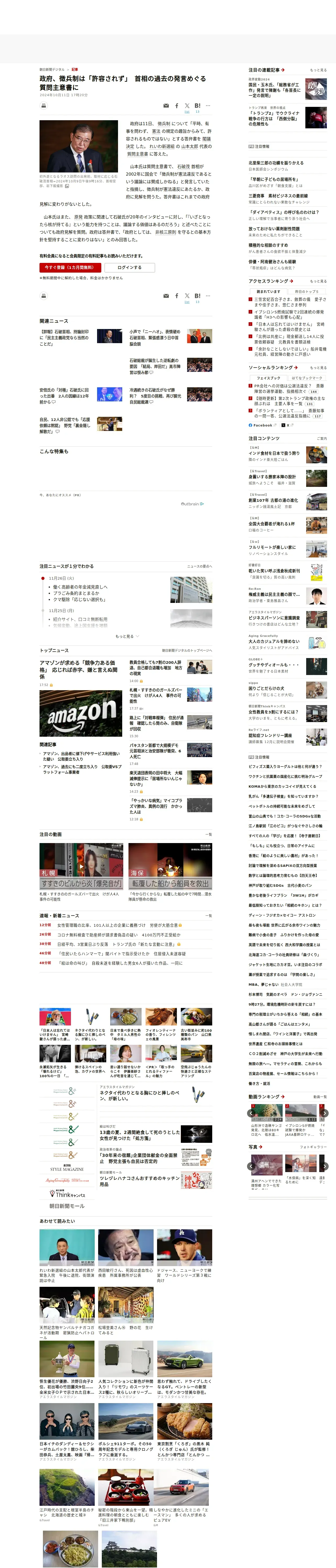Image resolution: width=336 pixels, height=1568 pixels.
Task: Click the lower X share icon
Action: (x=187, y=296)
